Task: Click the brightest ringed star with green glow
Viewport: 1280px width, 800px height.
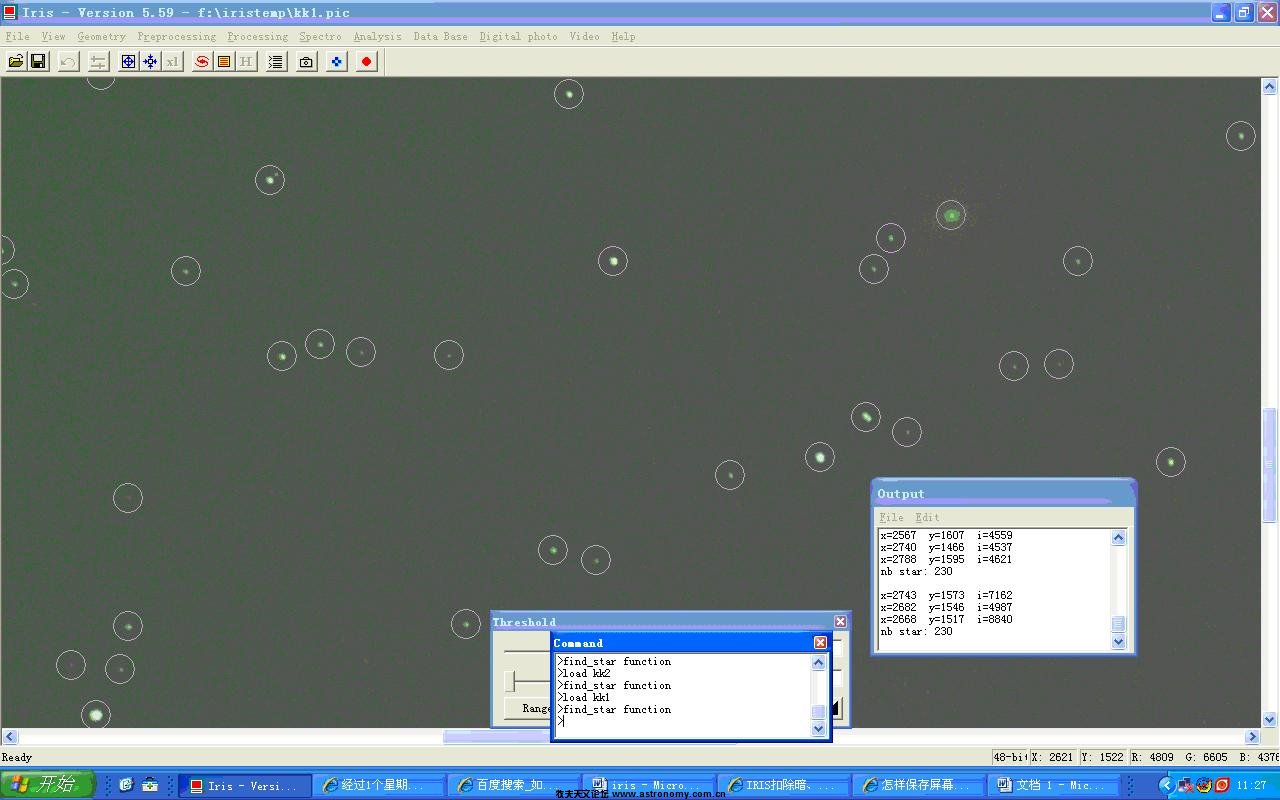Action: coord(950,215)
